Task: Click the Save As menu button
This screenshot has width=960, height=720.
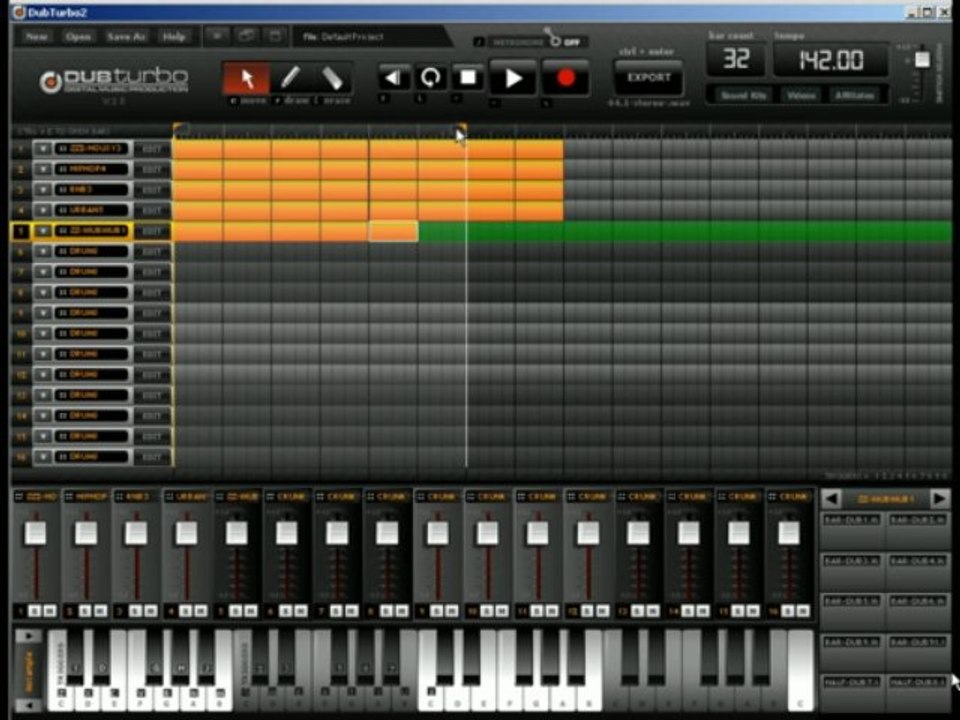Action: pos(126,37)
